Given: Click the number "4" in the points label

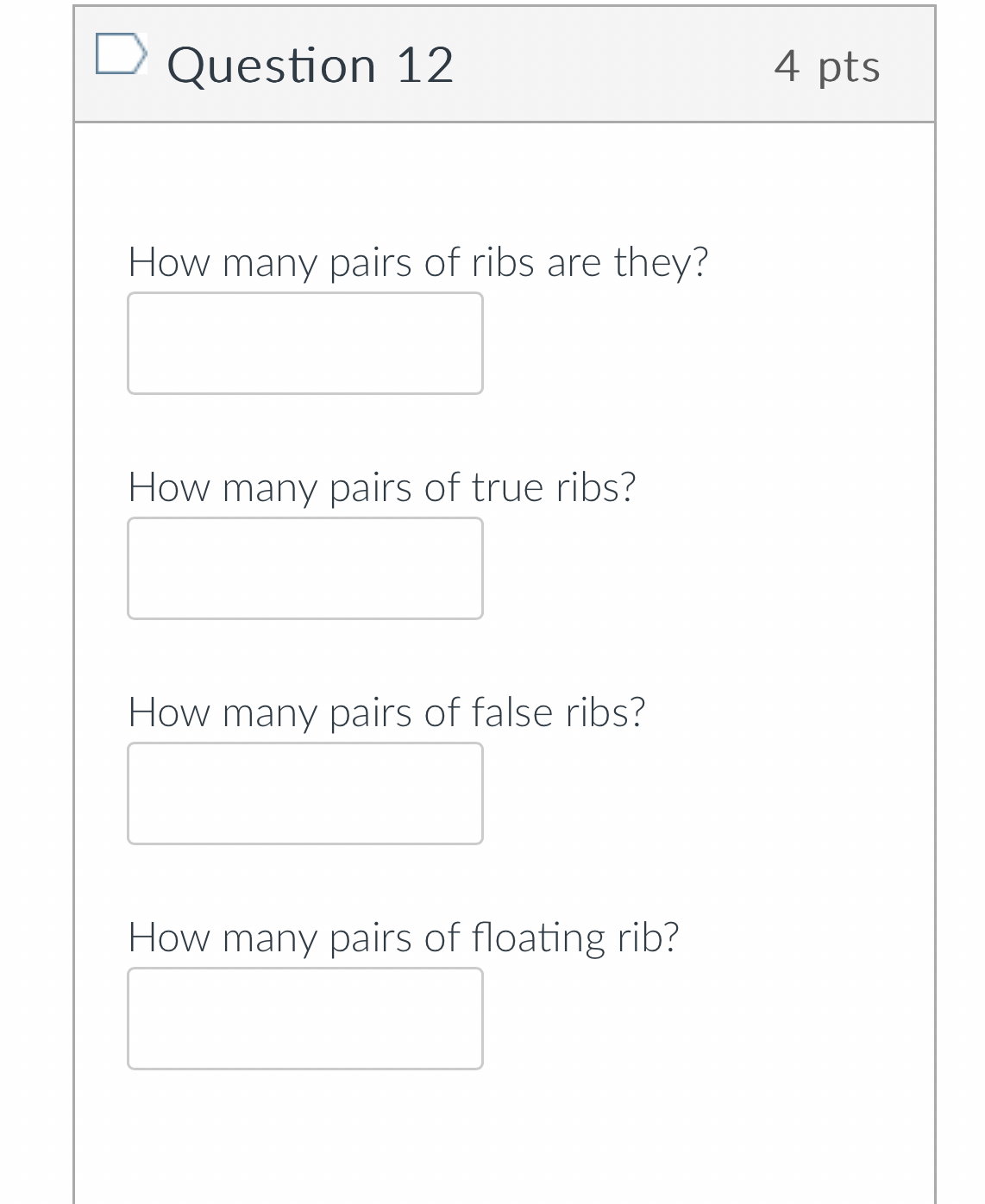Looking at the screenshot, I should pyautogui.click(x=787, y=66).
